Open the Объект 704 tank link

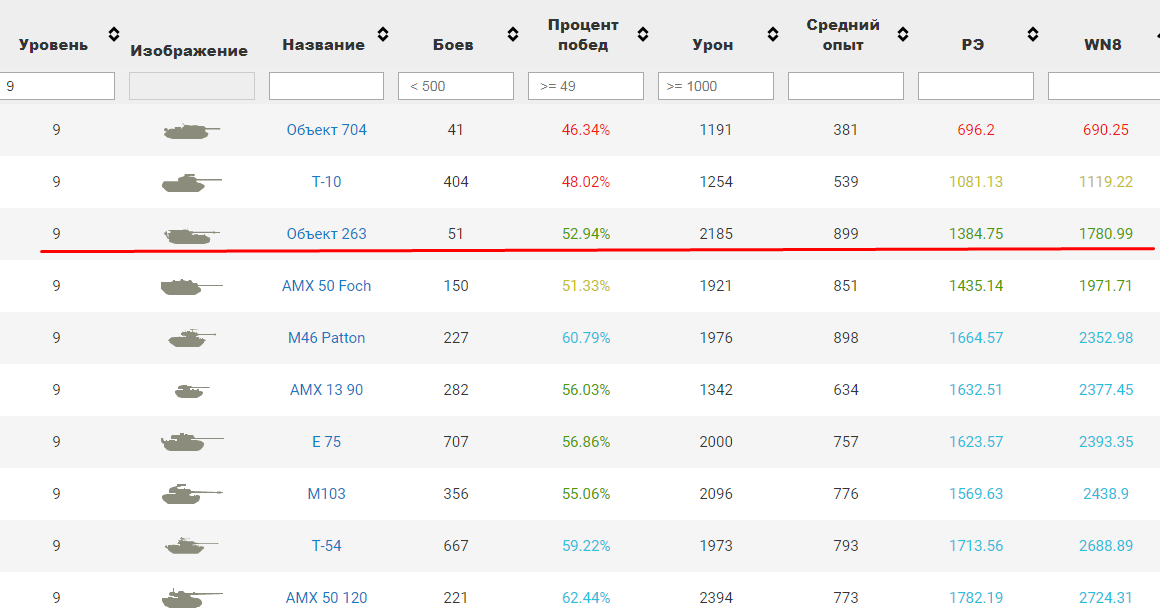[x=326, y=130]
